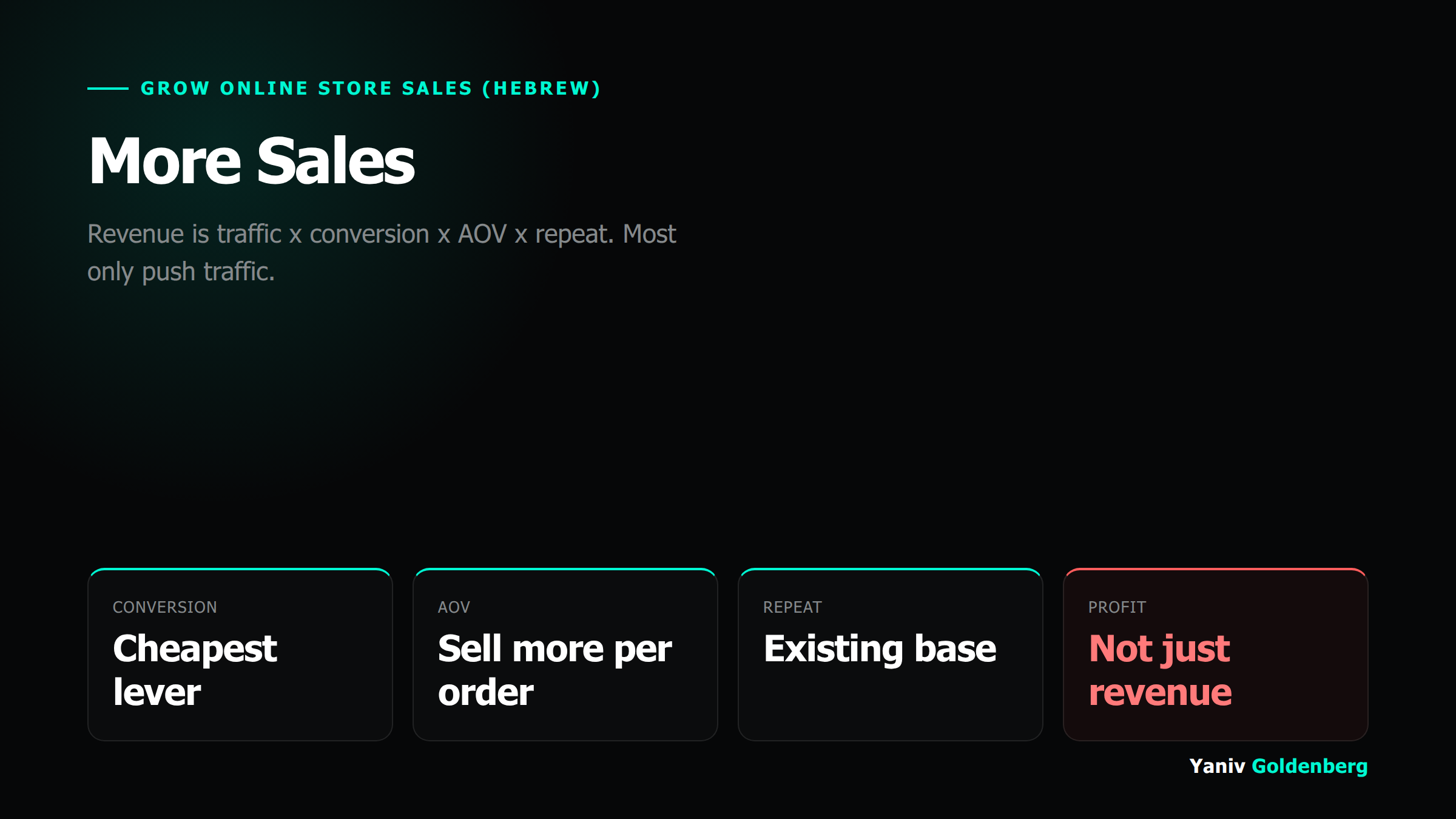Click the Sell more per order text
The height and width of the screenshot is (819, 1456).
tap(555, 670)
